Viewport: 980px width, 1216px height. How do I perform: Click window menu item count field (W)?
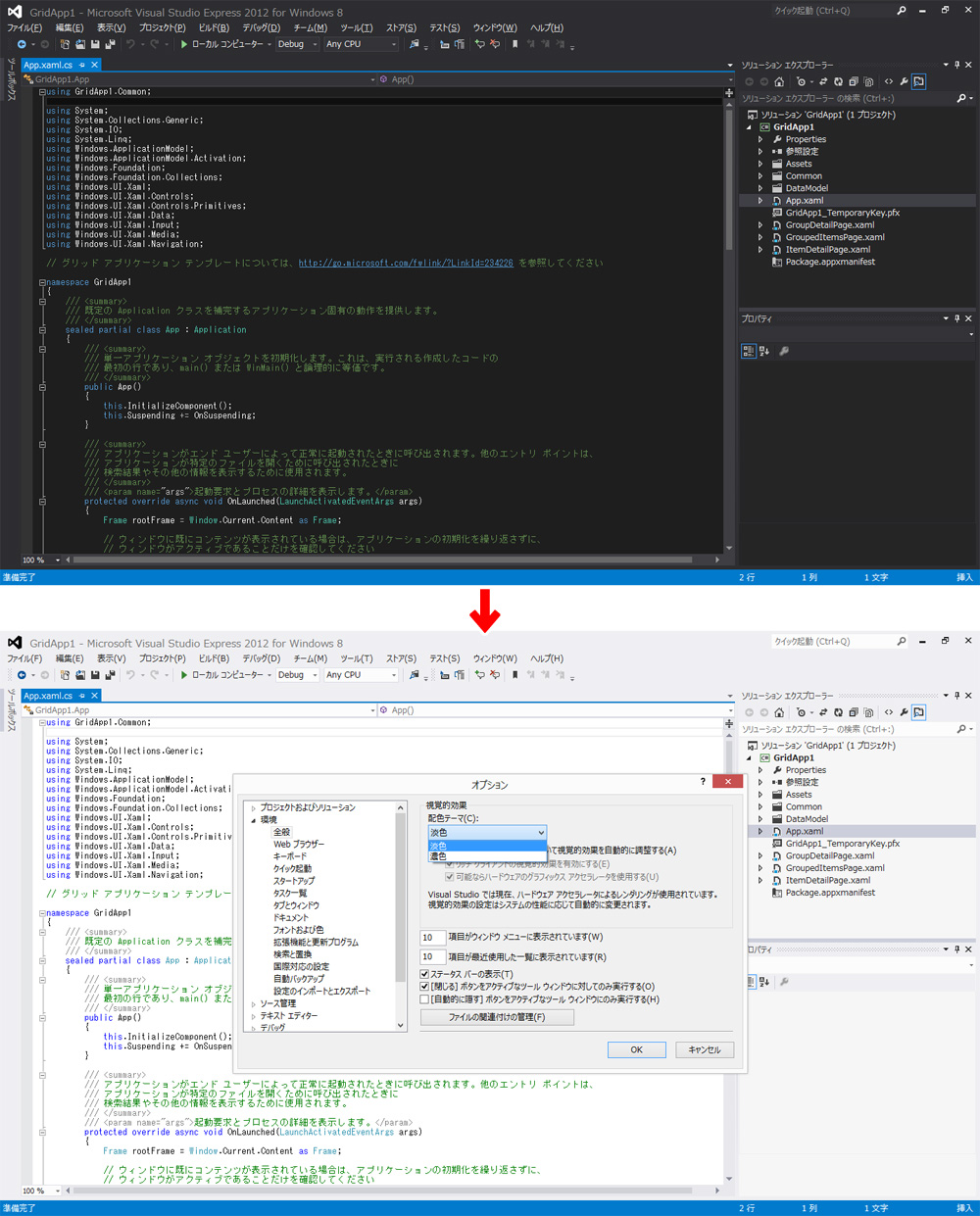point(433,938)
